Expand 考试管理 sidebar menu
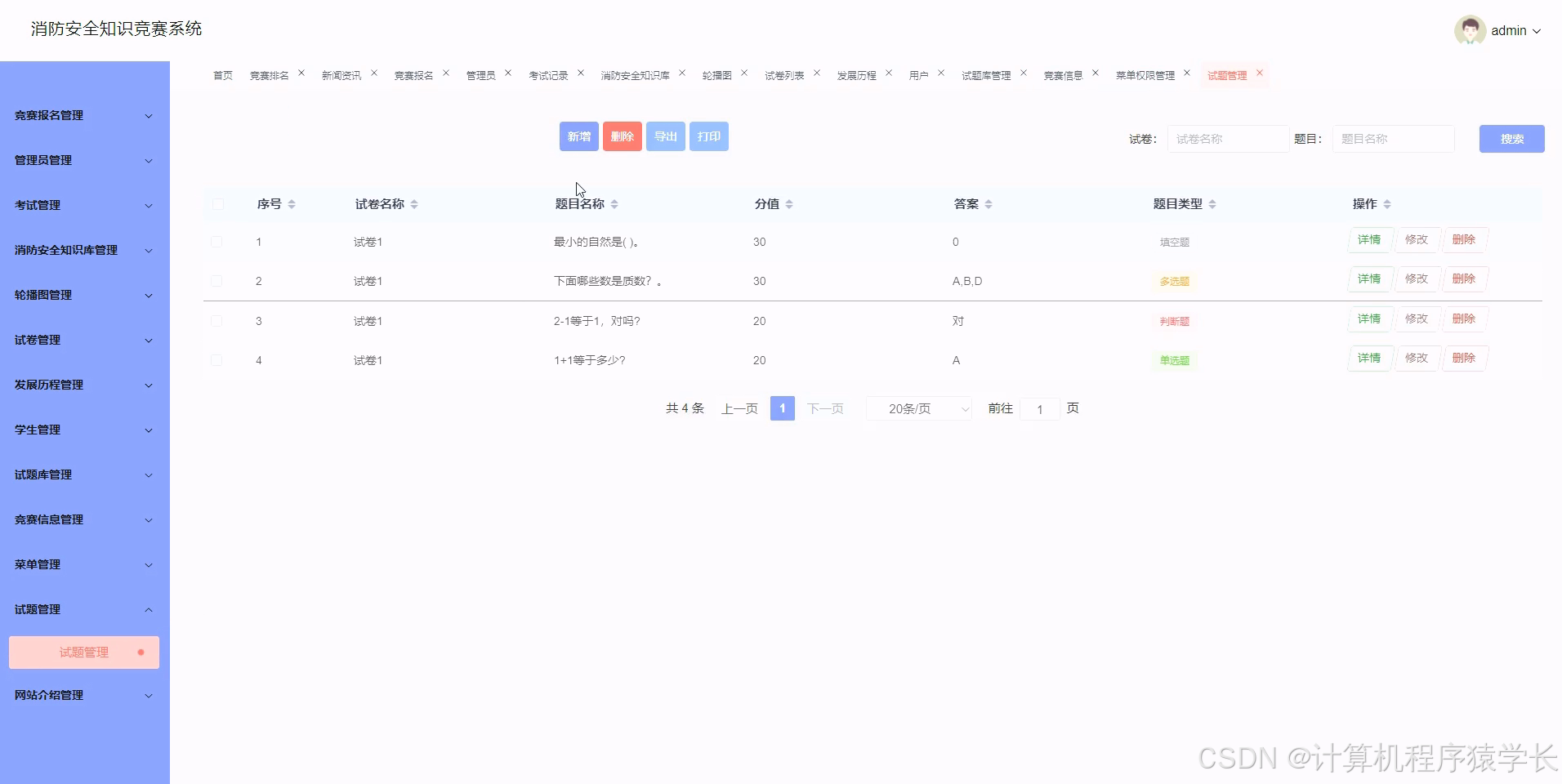Screen dimensions: 1562x784 pos(84,206)
